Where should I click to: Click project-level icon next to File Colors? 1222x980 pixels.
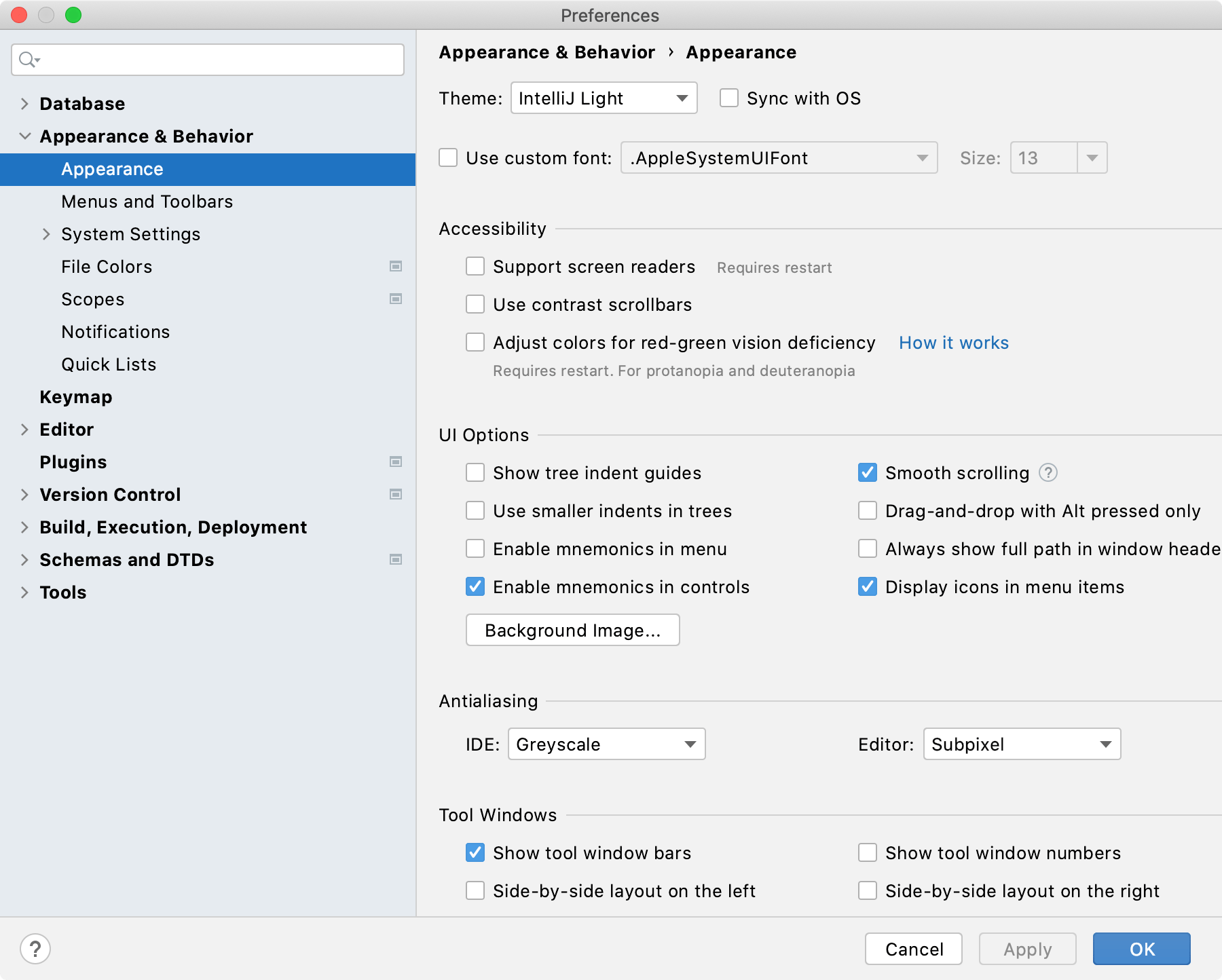tap(396, 267)
